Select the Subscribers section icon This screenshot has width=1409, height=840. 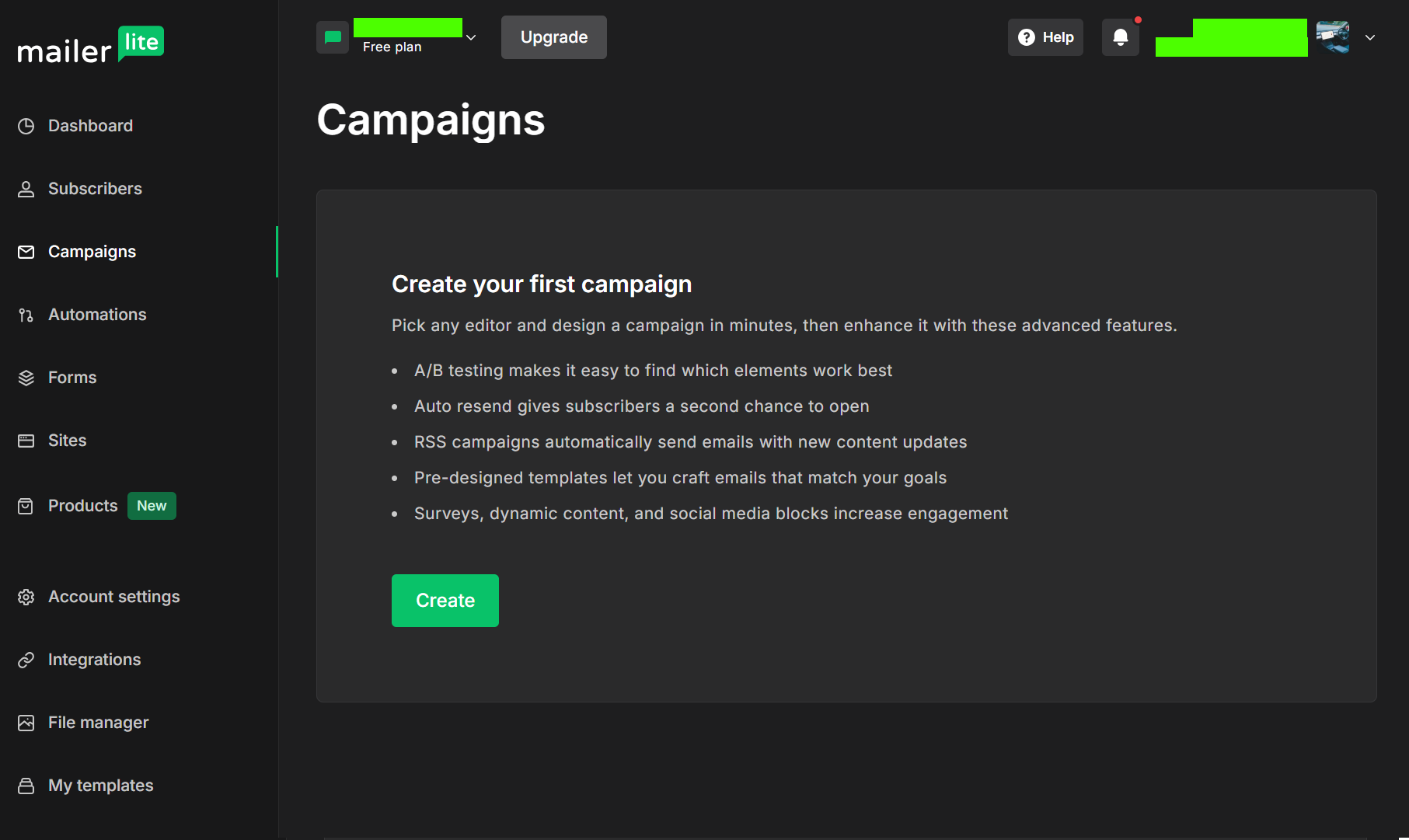click(26, 188)
